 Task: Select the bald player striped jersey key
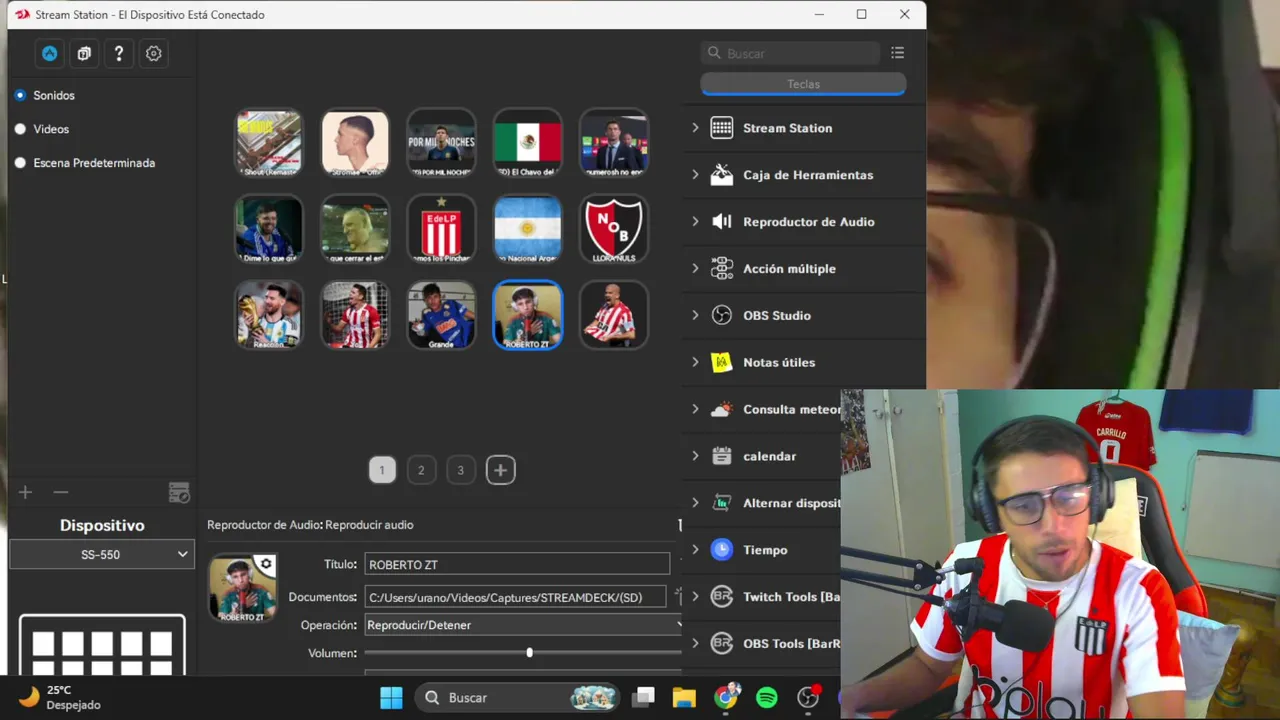click(x=614, y=315)
